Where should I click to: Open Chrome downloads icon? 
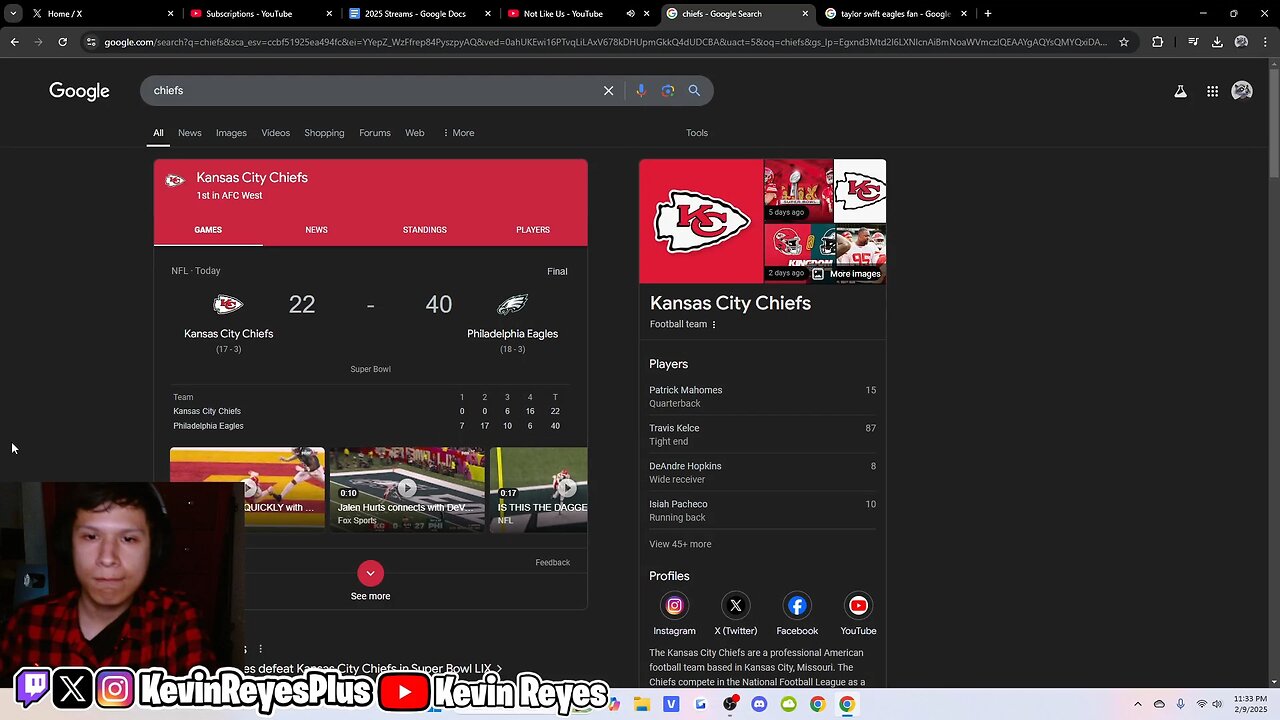click(x=1217, y=42)
